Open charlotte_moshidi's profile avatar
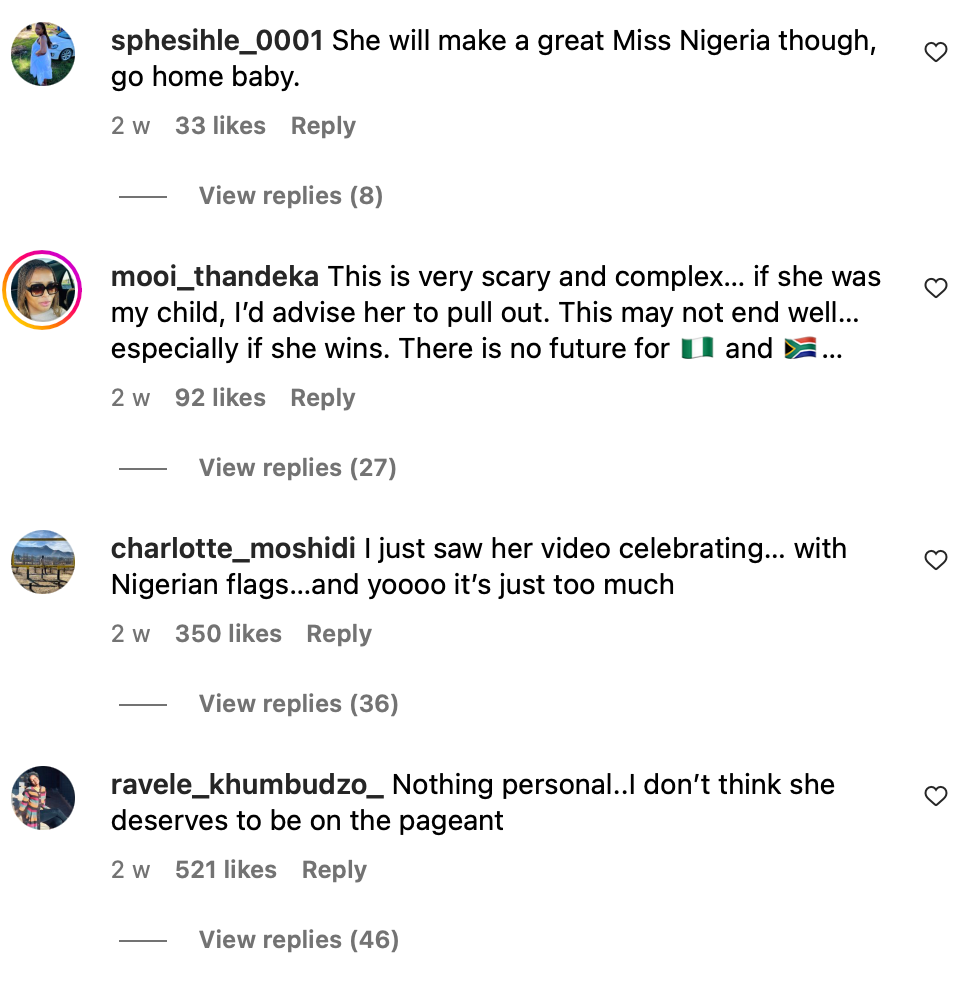 tap(43, 562)
